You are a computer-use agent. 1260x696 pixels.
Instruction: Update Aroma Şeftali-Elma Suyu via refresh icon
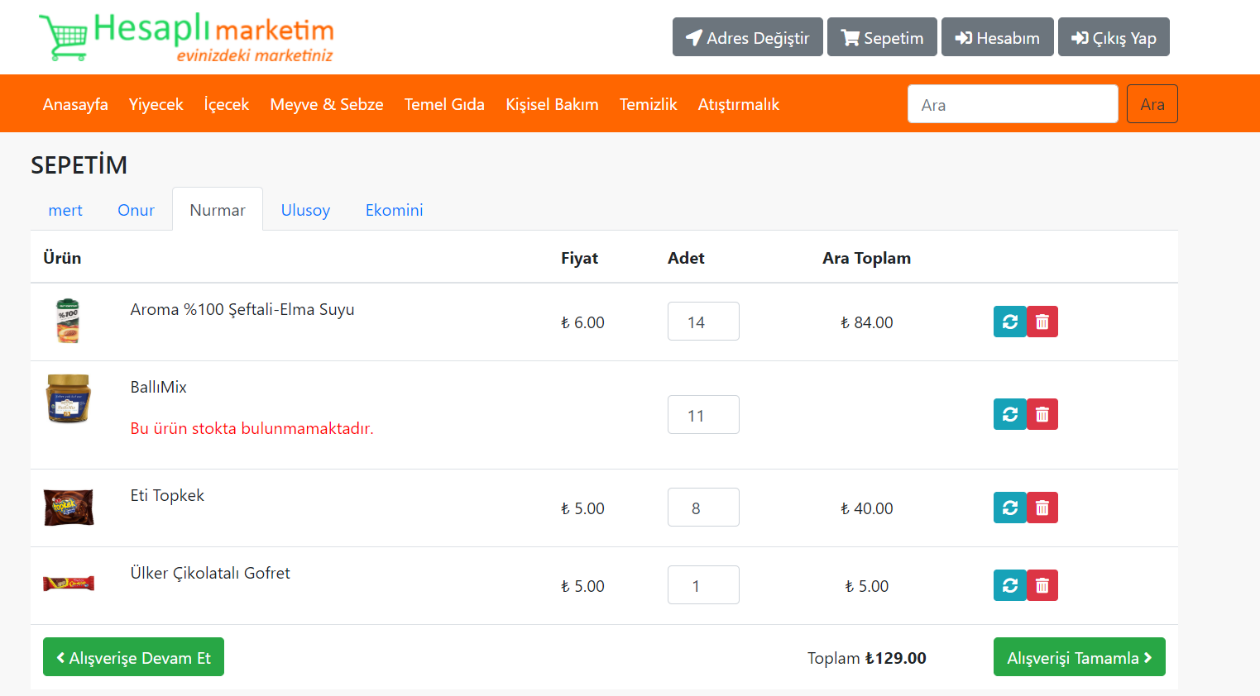pyautogui.click(x=1009, y=321)
